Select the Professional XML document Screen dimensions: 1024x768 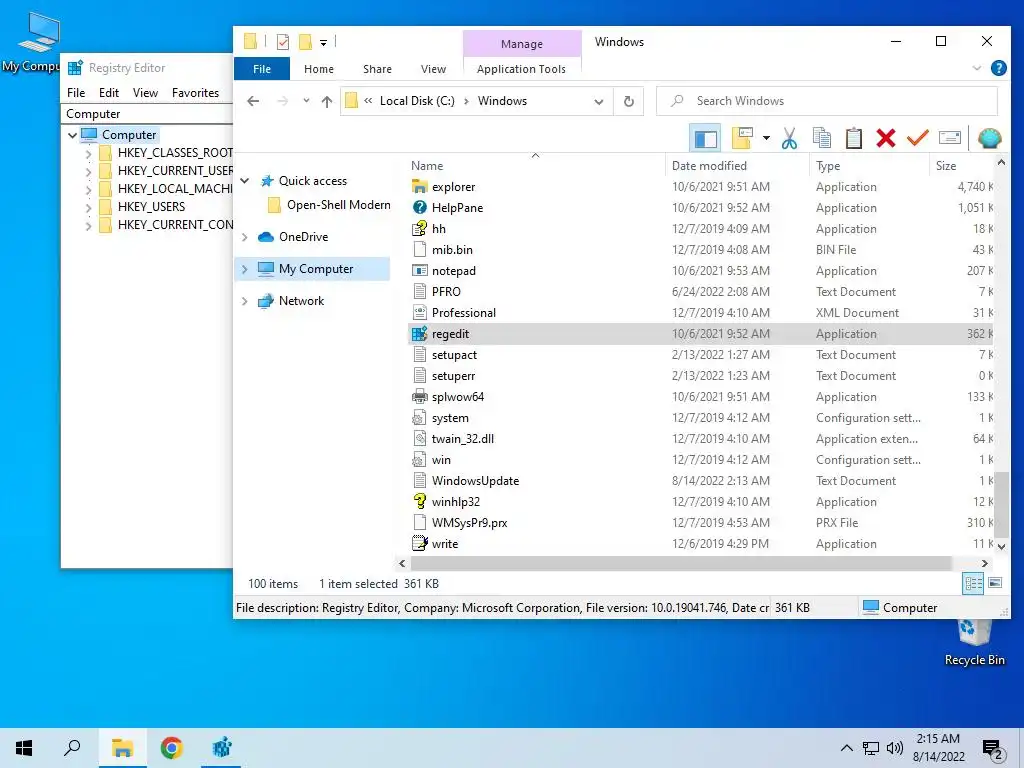coord(464,313)
